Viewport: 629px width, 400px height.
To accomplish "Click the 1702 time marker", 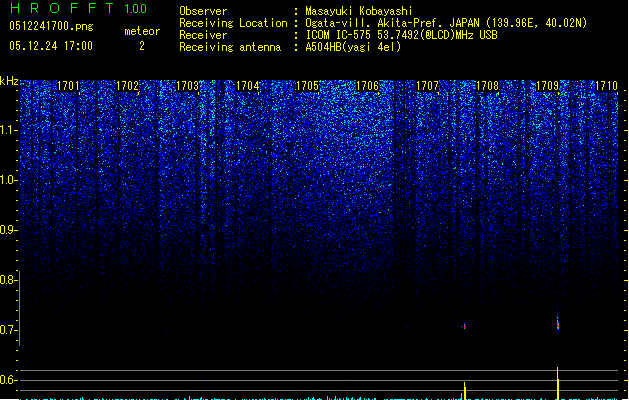I will coord(127,86).
